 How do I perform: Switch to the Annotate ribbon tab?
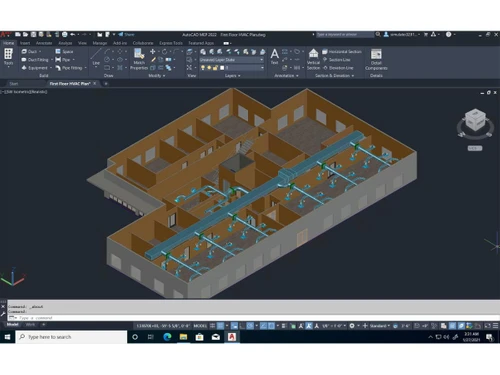(x=44, y=43)
